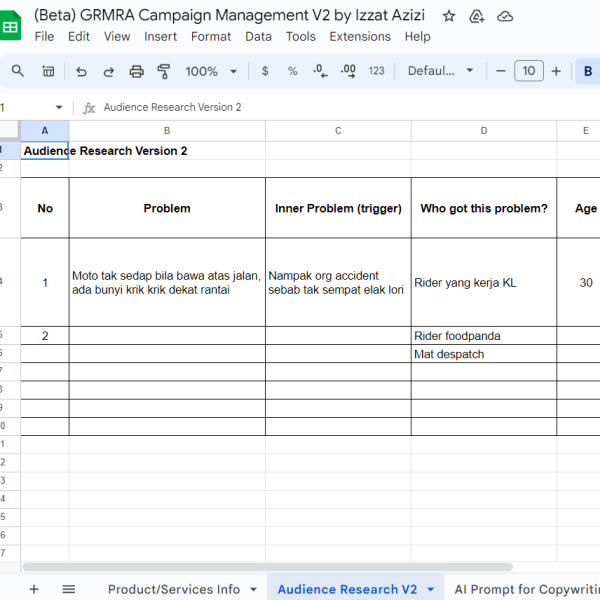Image resolution: width=600 pixels, height=600 pixels.
Task: Select column A header
Action: tap(45, 131)
